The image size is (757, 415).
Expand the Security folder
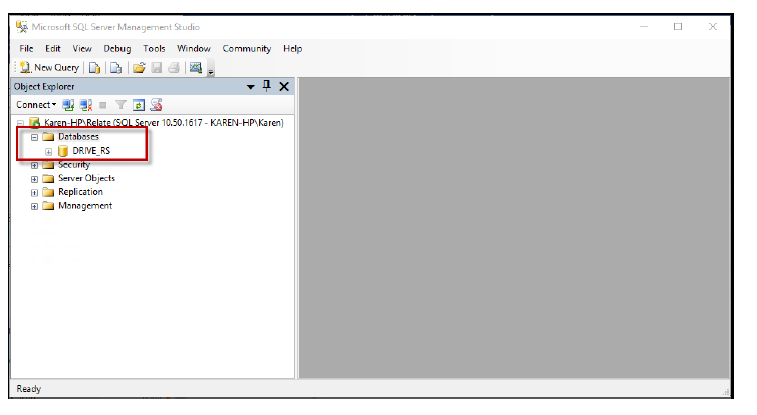(34, 166)
